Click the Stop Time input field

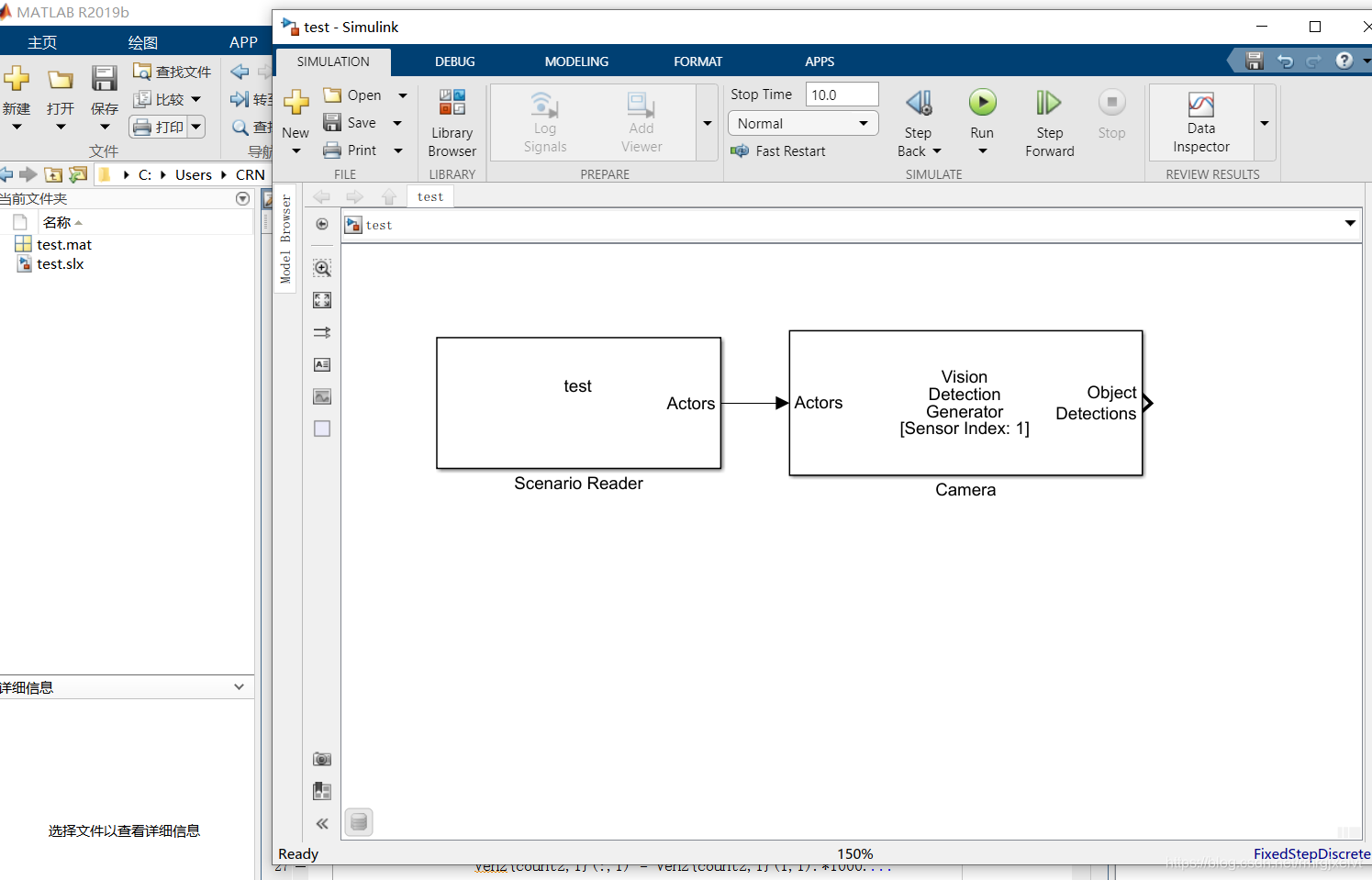[842, 95]
